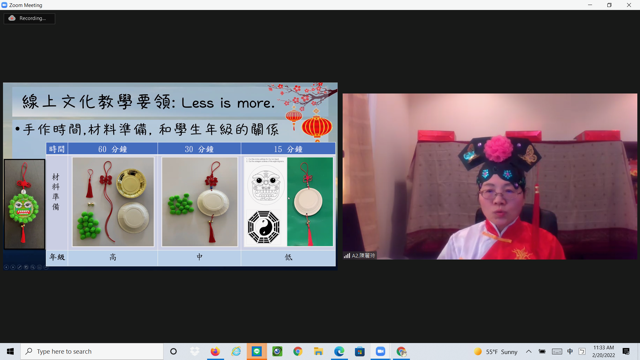Open Microsoft Edge from the taskbar
The image size is (640, 360).
[339, 351]
